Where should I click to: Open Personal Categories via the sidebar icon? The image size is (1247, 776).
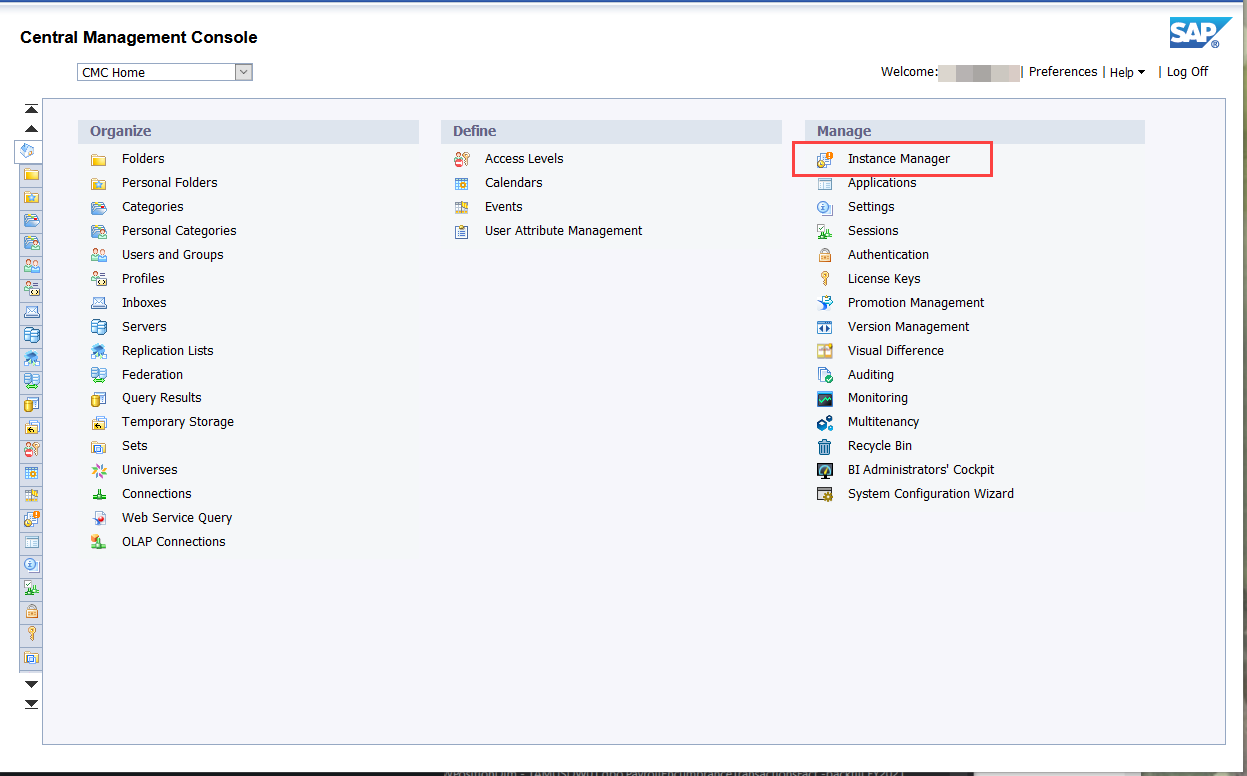point(32,243)
